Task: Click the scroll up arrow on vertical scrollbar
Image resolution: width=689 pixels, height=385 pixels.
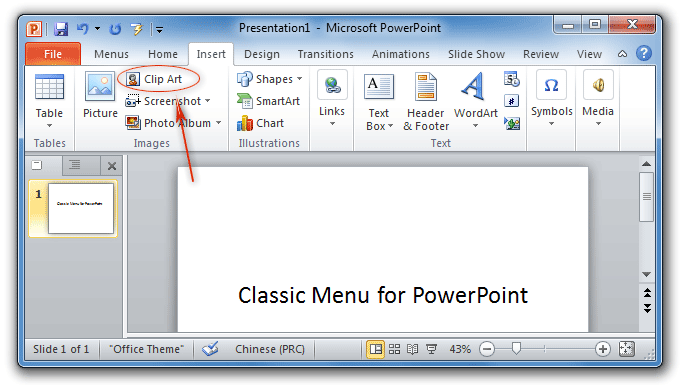Action: (646, 164)
